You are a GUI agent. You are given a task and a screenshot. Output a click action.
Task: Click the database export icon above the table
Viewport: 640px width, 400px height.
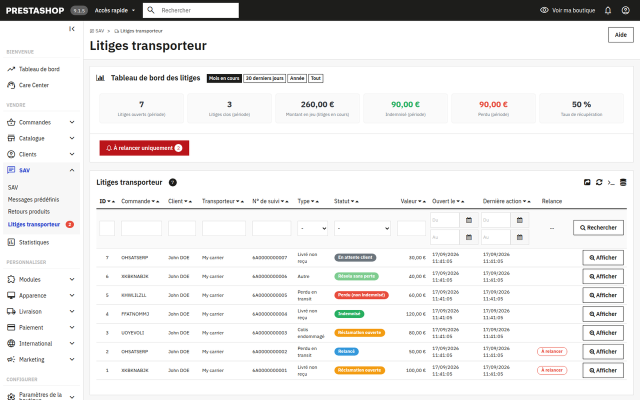coord(623,182)
